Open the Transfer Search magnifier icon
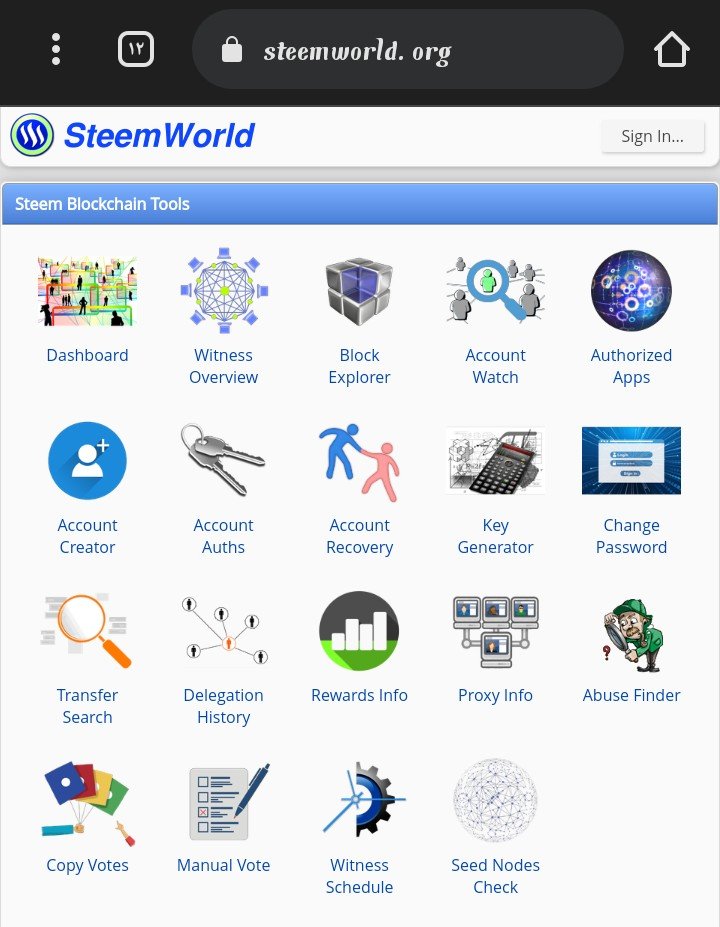This screenshot has height=927, width=720. coord(86,631)
